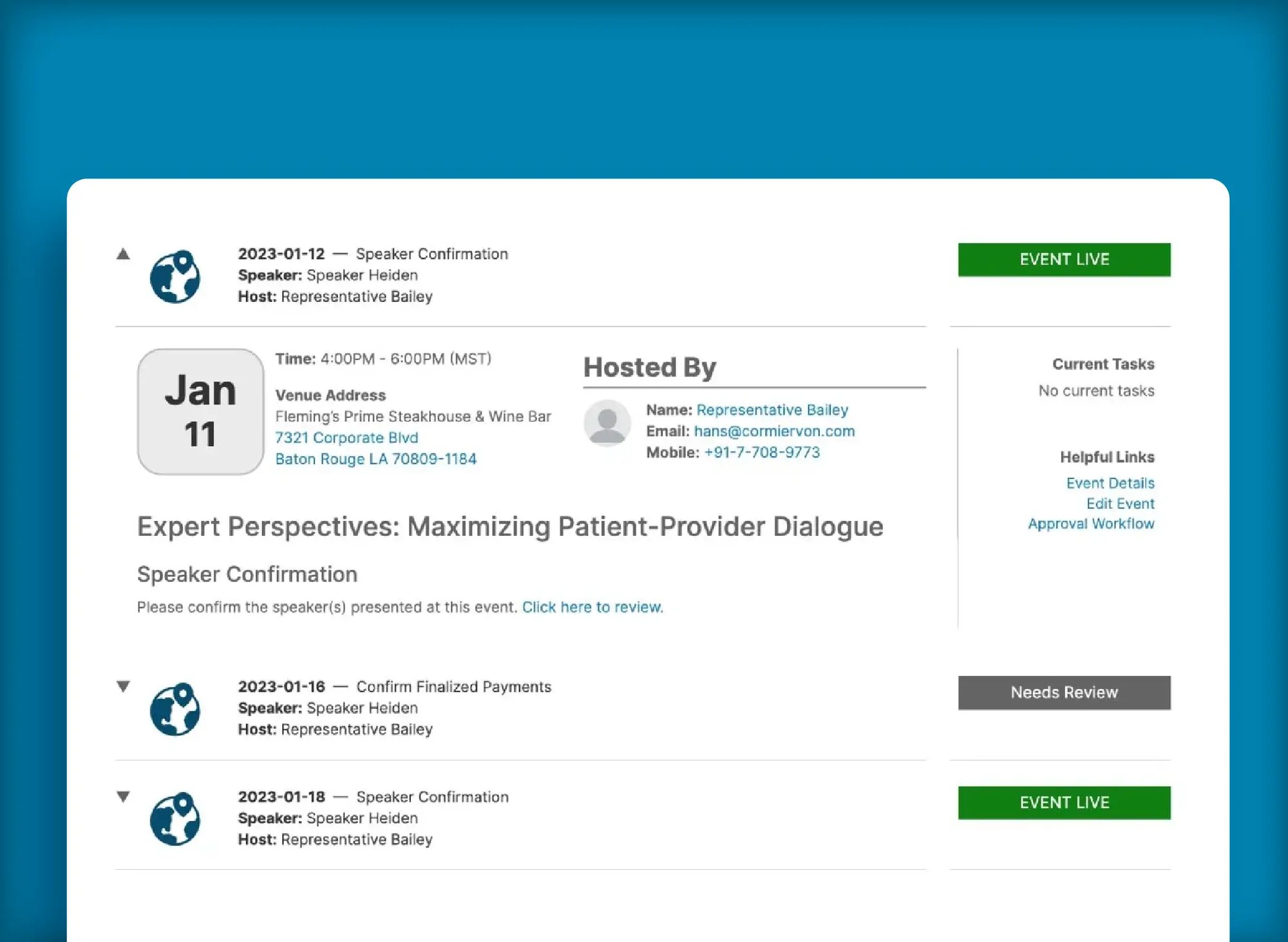Image resolution: width=1288 pixels, height=942 pixels.
Task: Expand the 2023-01-16 payments event
Action: point(123,686)
